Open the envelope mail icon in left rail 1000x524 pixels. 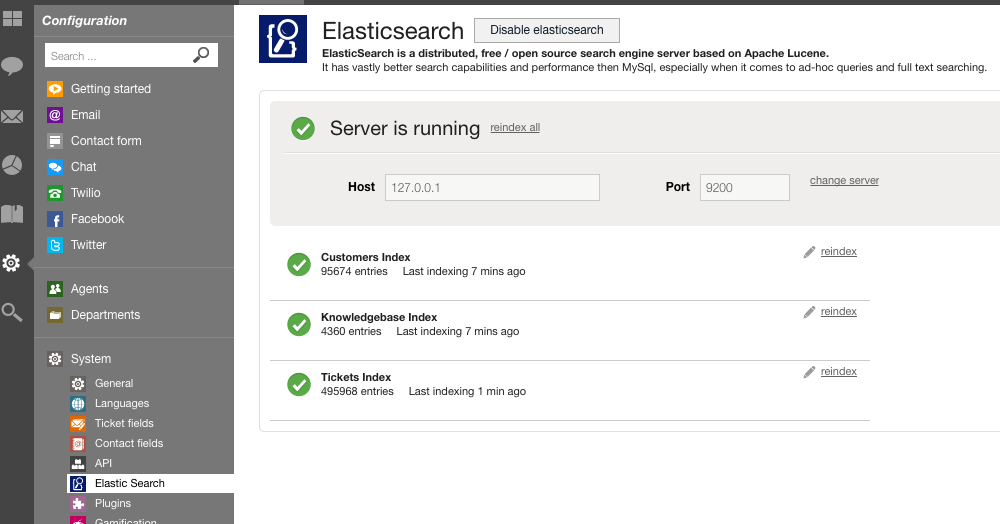coord(12,117)
